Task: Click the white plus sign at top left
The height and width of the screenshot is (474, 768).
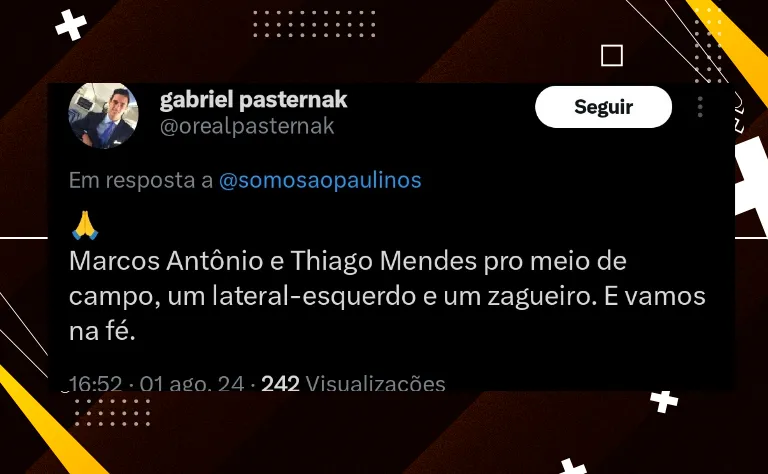Action: (x=71, y=25)
